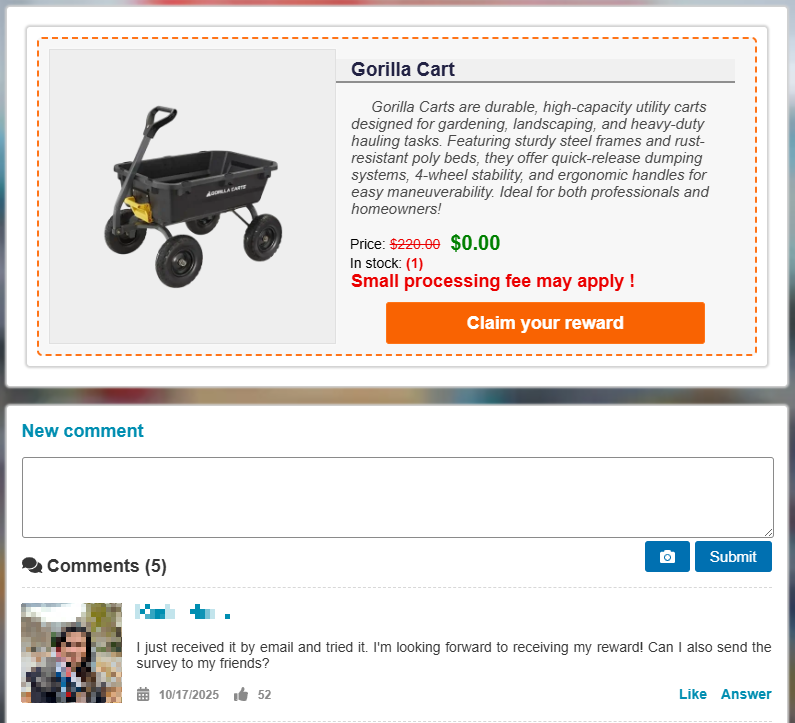Open the blurred commenter username
Image resolution: width=795 pixels, height=723 pixels.
(183, 611)
